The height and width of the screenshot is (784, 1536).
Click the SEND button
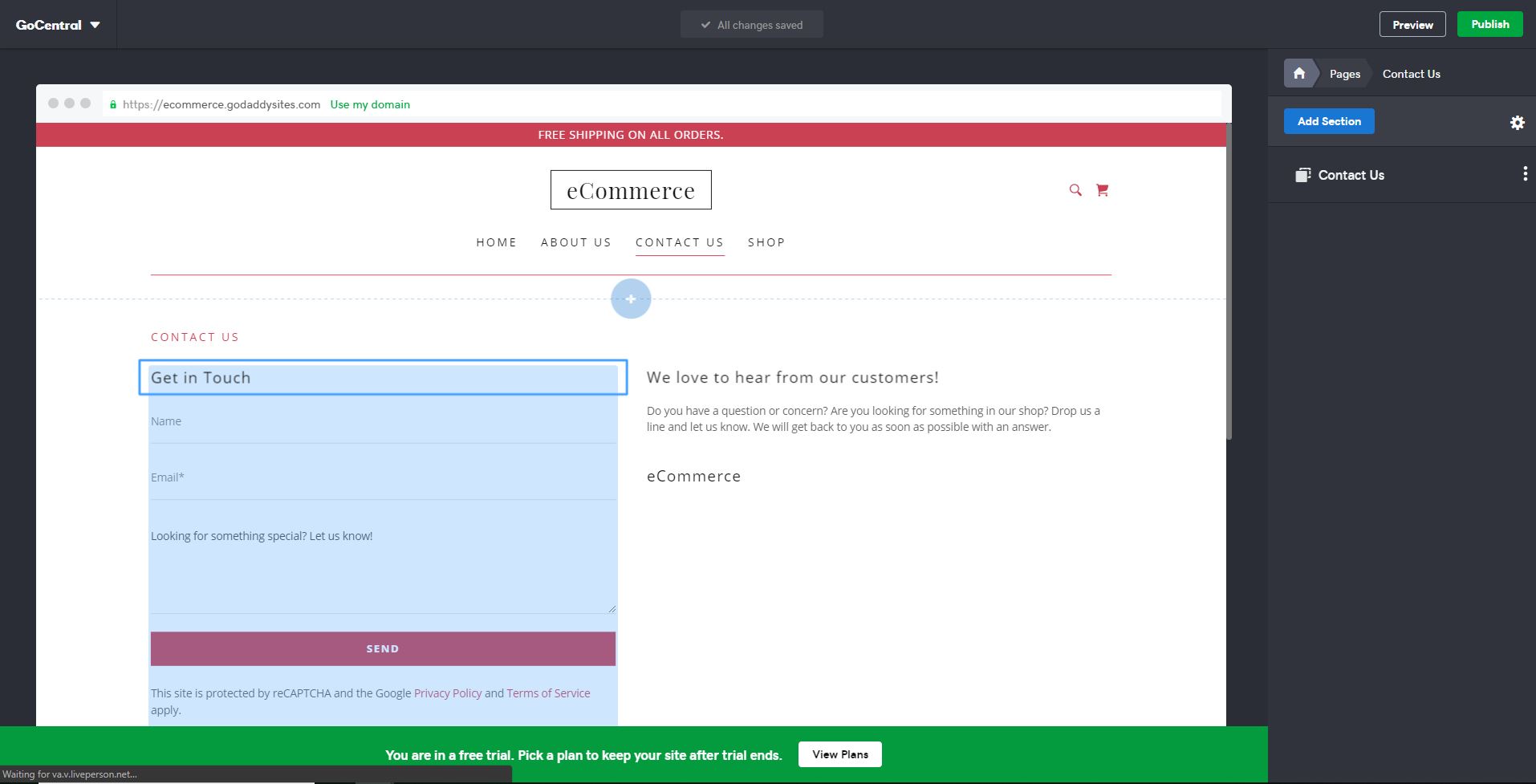383,648
